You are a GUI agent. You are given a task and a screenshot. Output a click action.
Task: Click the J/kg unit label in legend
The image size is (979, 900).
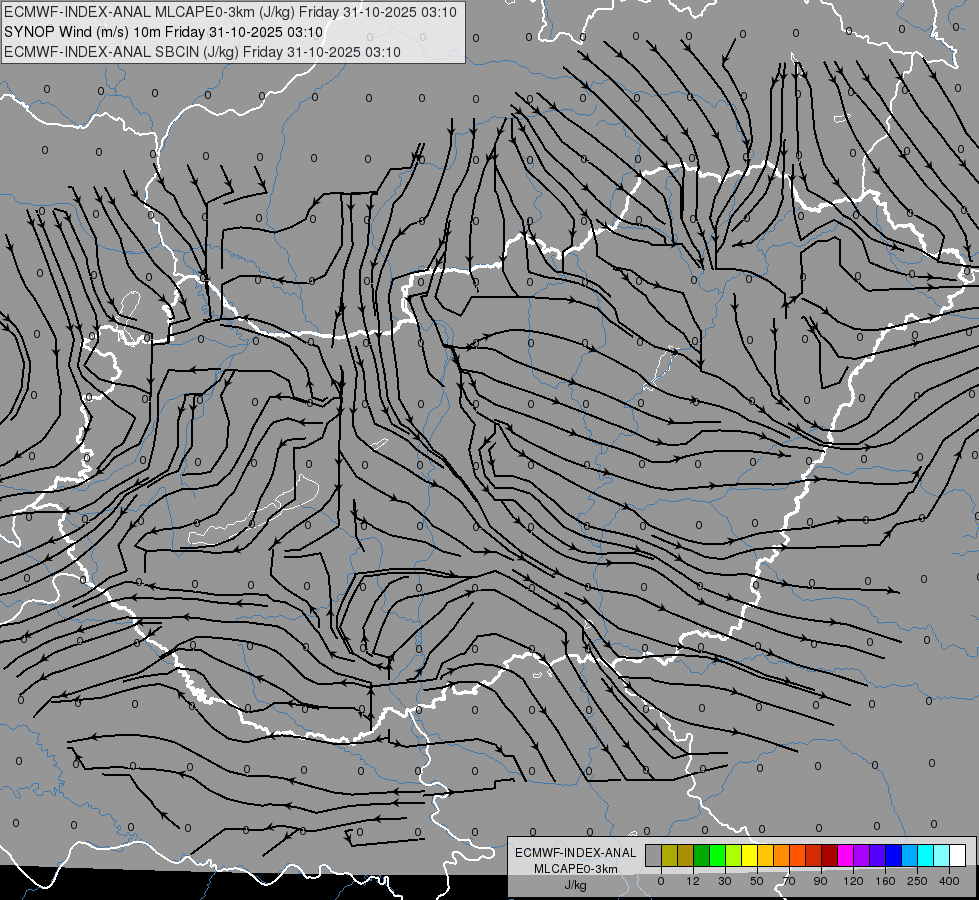(x=576, y=885)
